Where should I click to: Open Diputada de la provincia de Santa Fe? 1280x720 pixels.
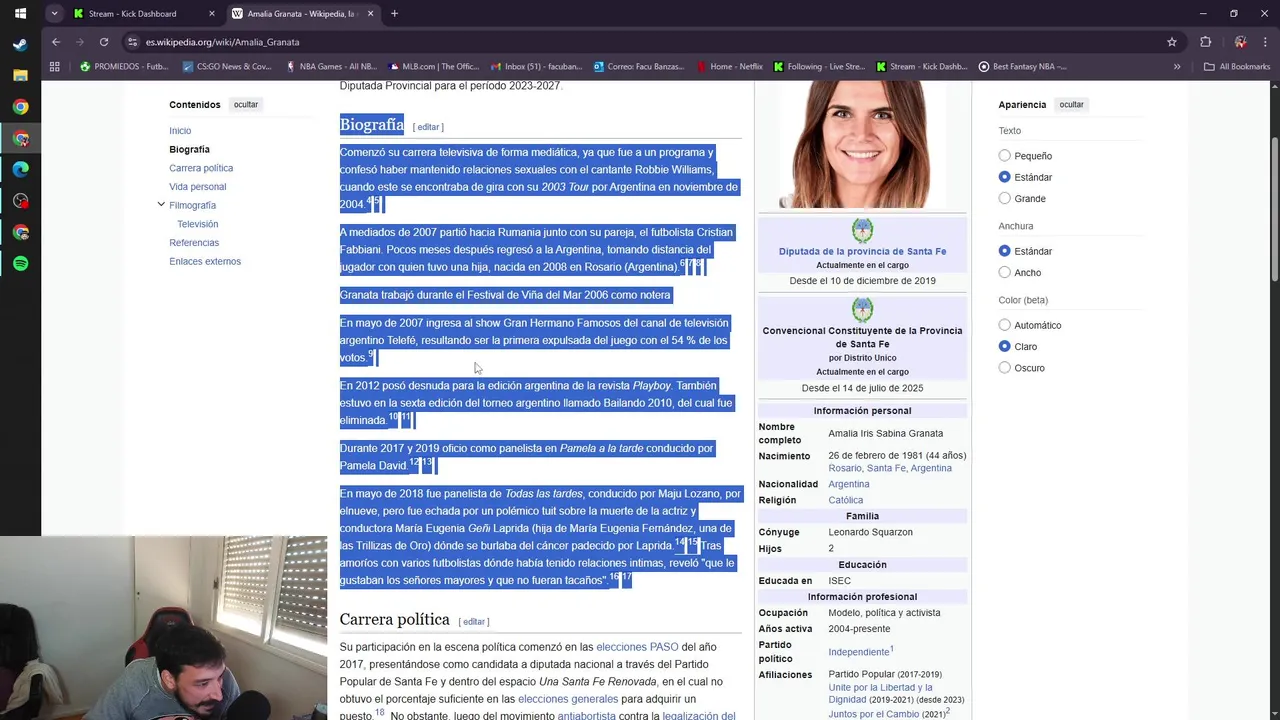coord(862,251)
